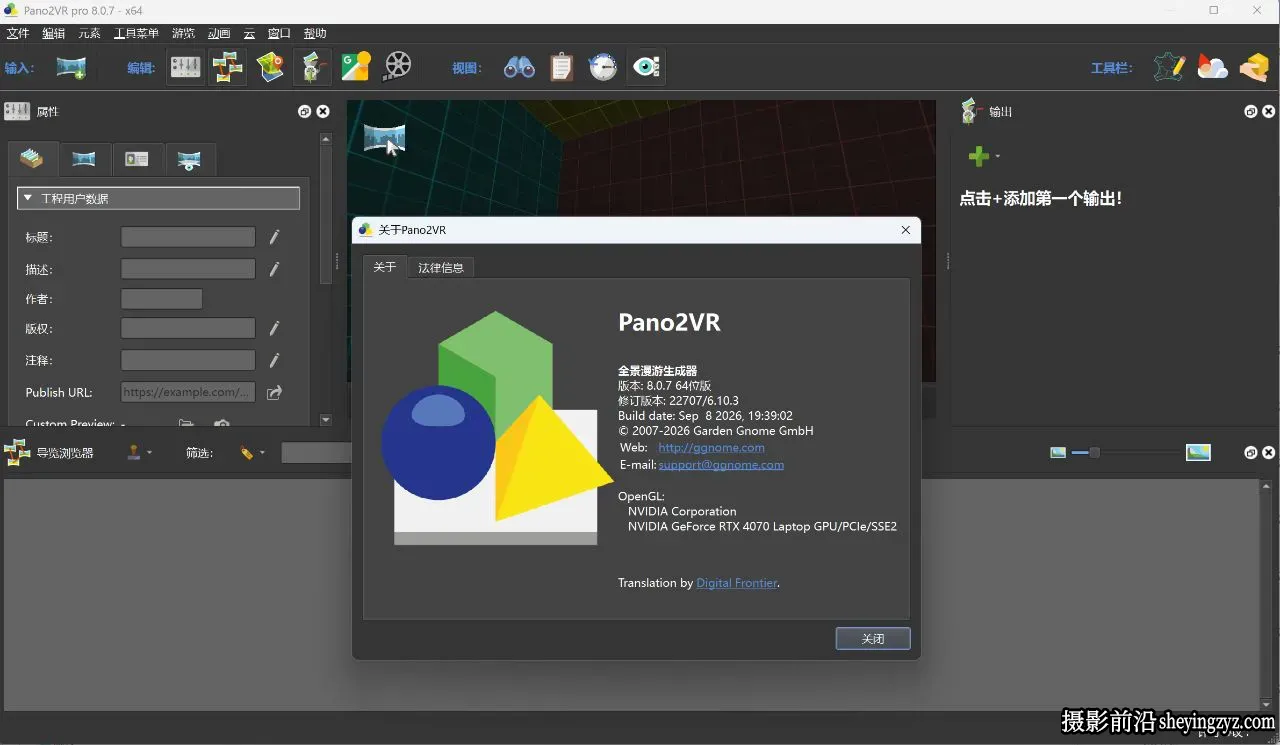Screen dimensions: 1280x745
Task: Open the Skin Editor toolbar icon
Action: click(x=1170, y=67)
